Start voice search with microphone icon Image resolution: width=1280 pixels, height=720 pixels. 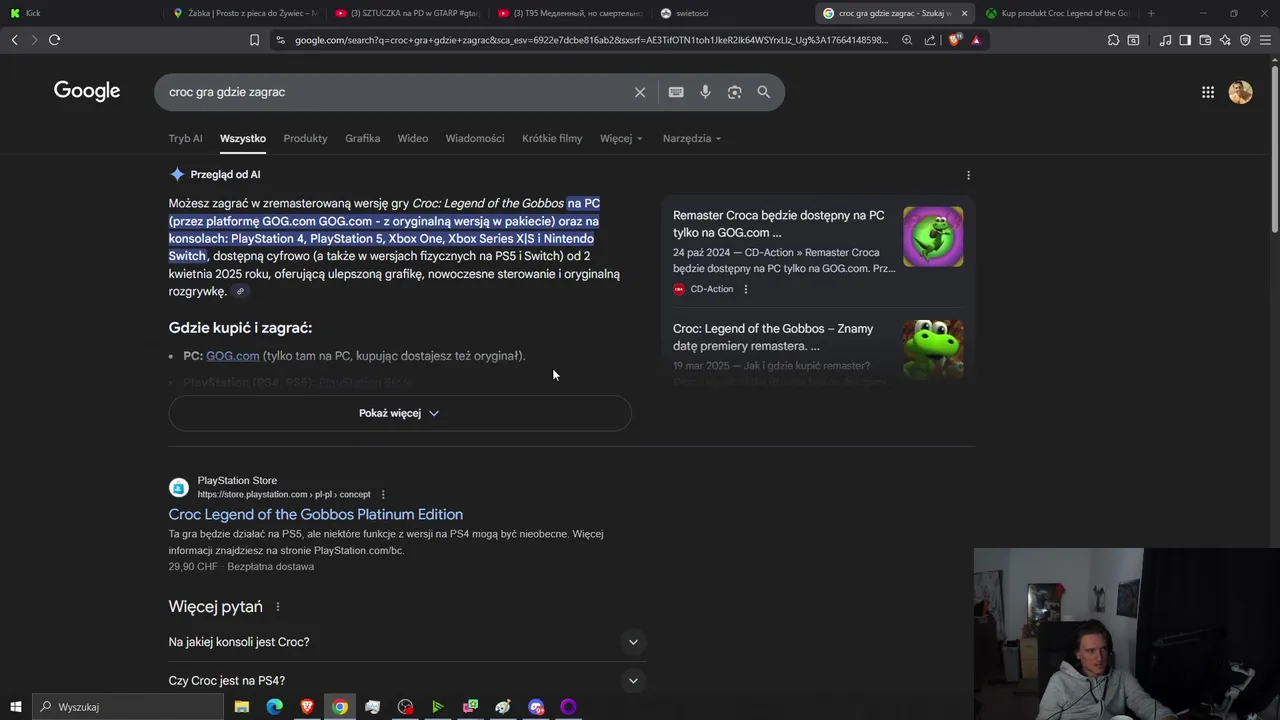pyautogui.click(x=705, y=92)
